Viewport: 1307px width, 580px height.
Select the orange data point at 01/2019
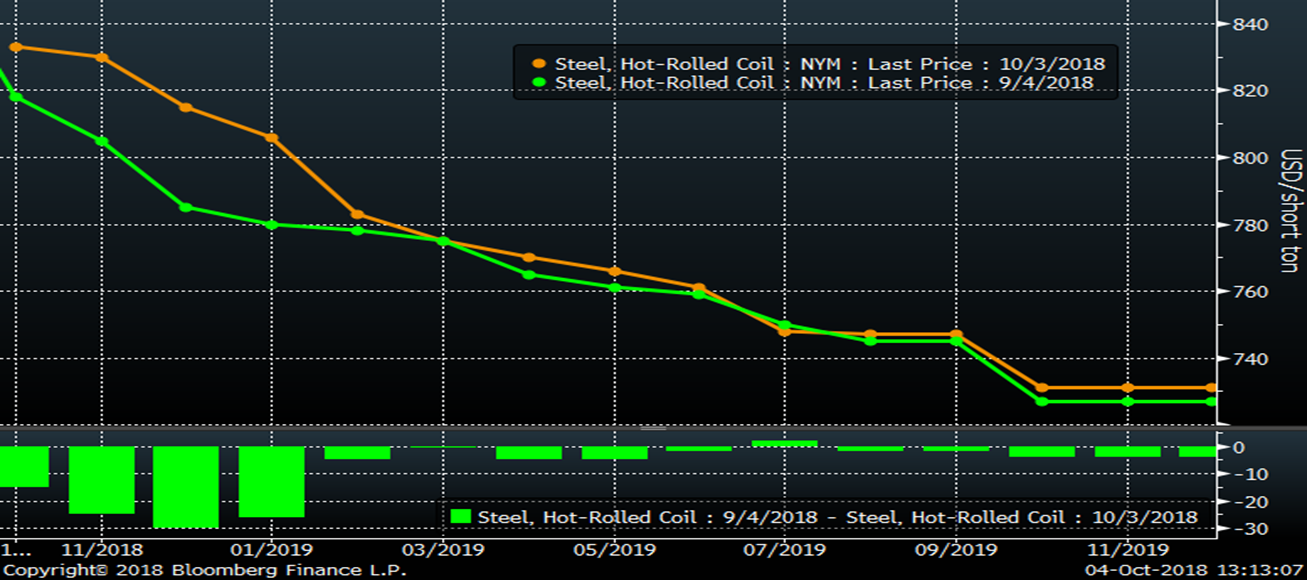271,137
